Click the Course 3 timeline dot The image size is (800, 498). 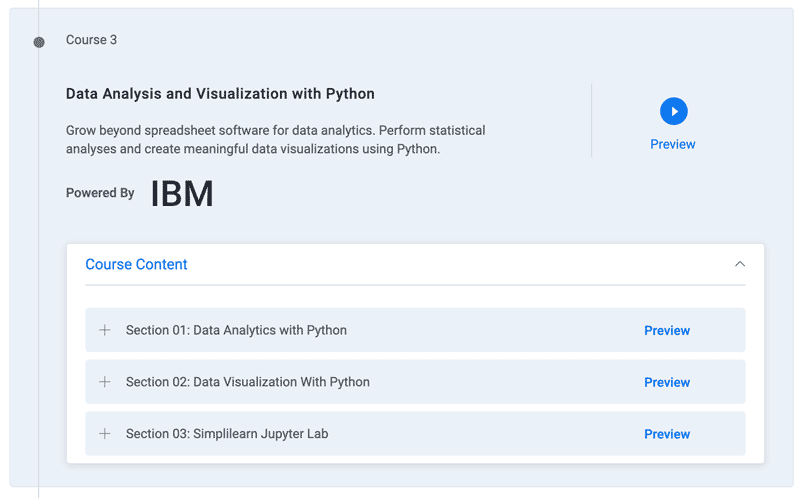[x=39, y=42]
